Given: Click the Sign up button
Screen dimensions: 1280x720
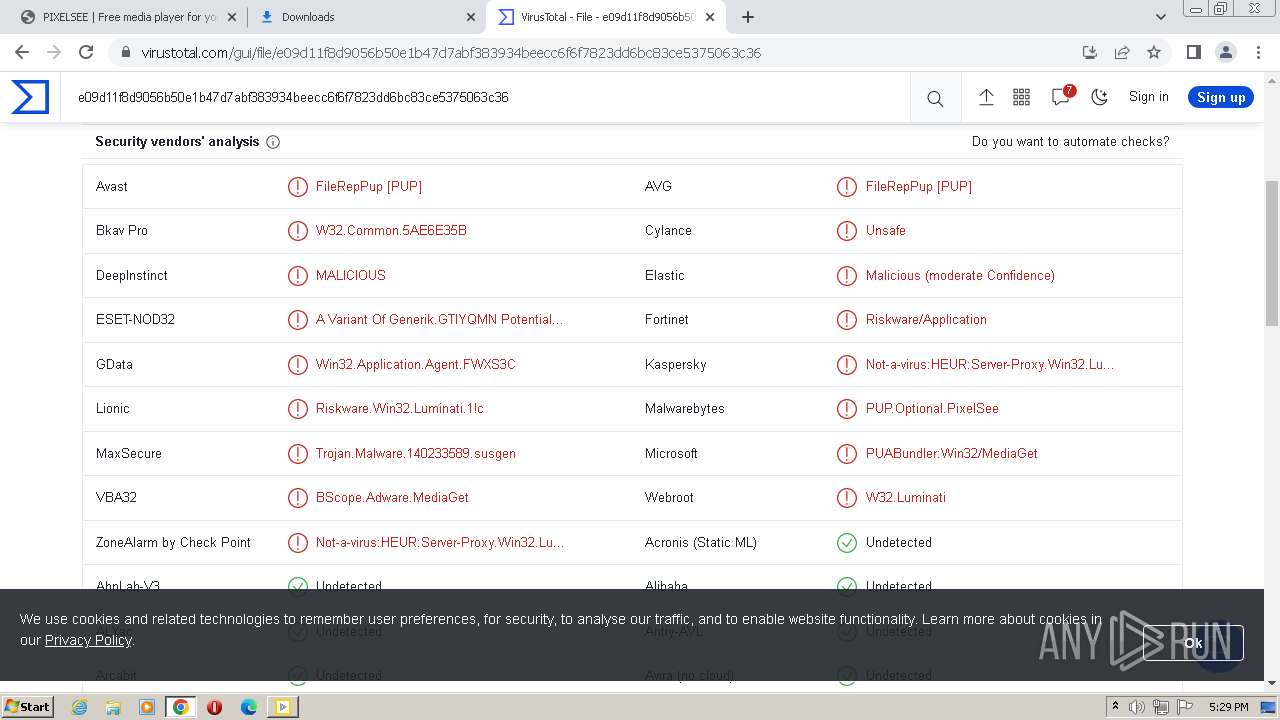Looking at the screenshot, I should click(1221, 97).
